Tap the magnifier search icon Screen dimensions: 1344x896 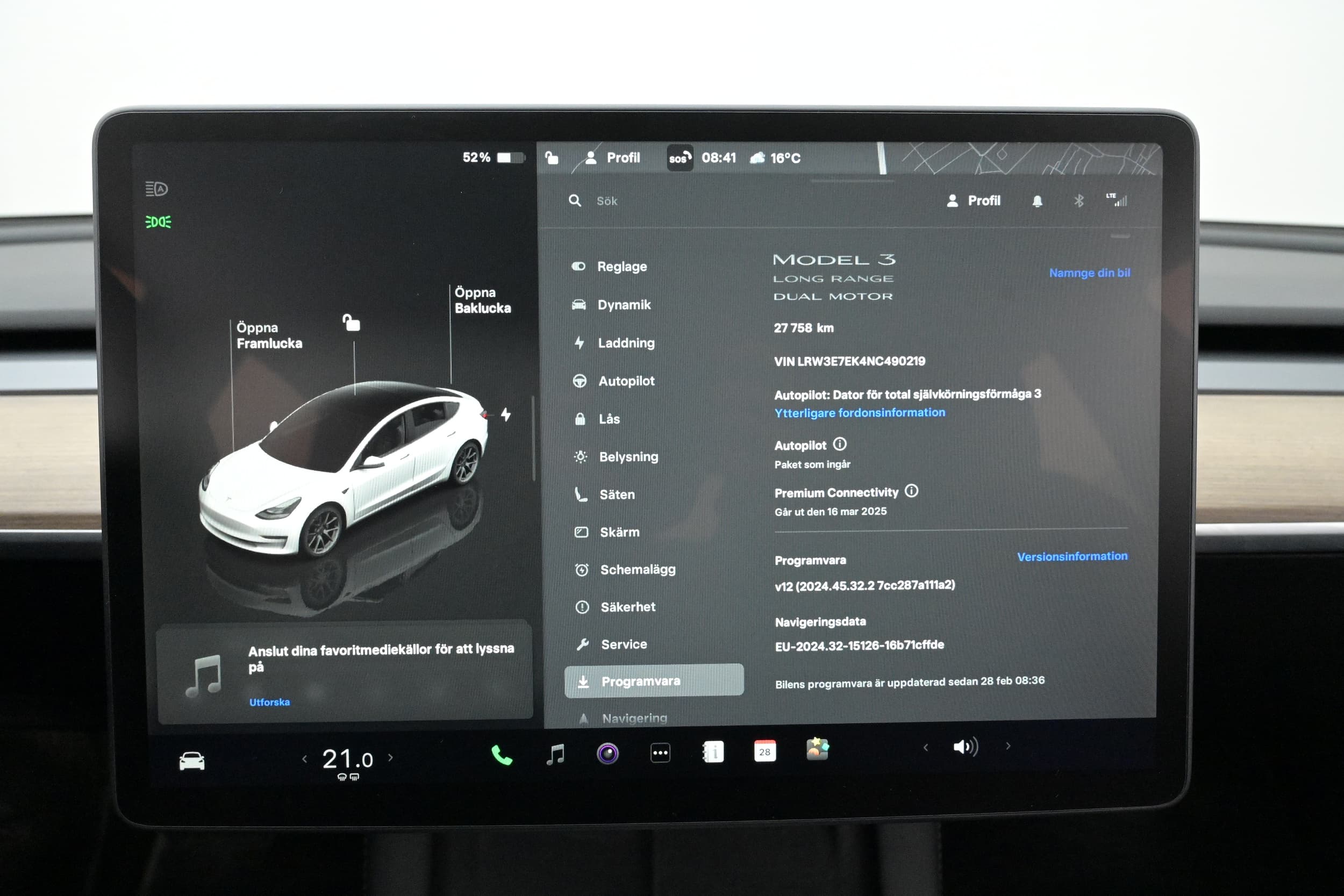pos(575,200)
